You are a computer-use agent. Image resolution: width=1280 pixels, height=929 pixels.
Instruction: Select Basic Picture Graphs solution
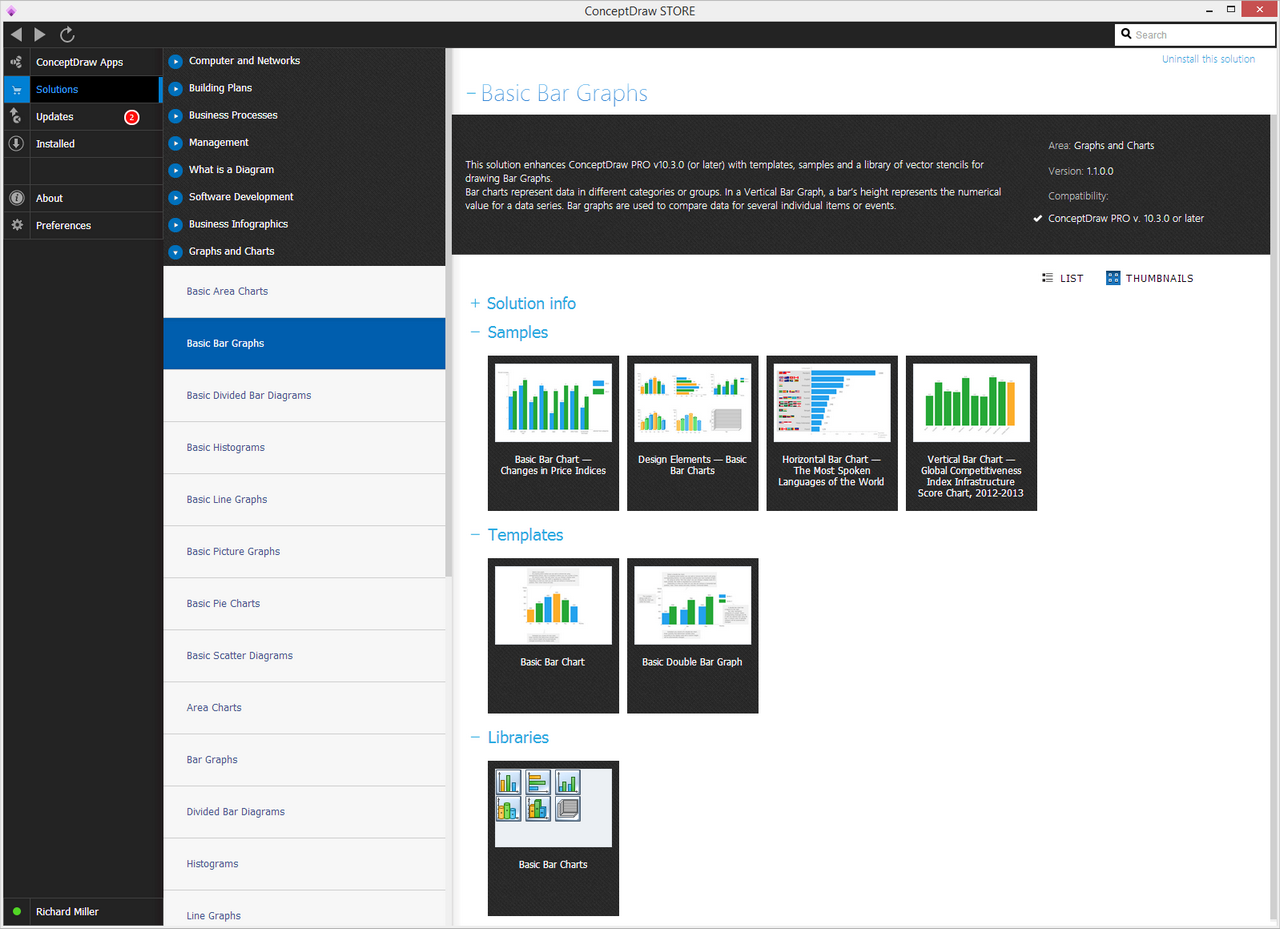coord(304,552)
